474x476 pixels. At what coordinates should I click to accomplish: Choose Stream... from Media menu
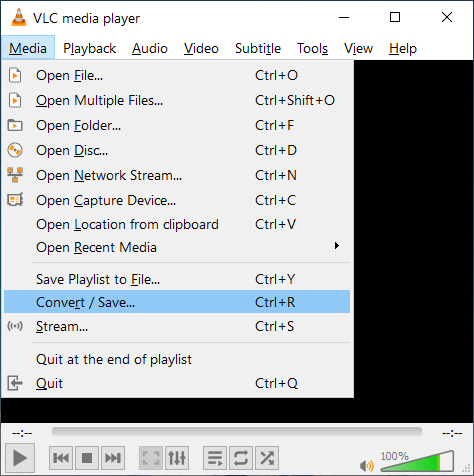[x=177, y=326]
